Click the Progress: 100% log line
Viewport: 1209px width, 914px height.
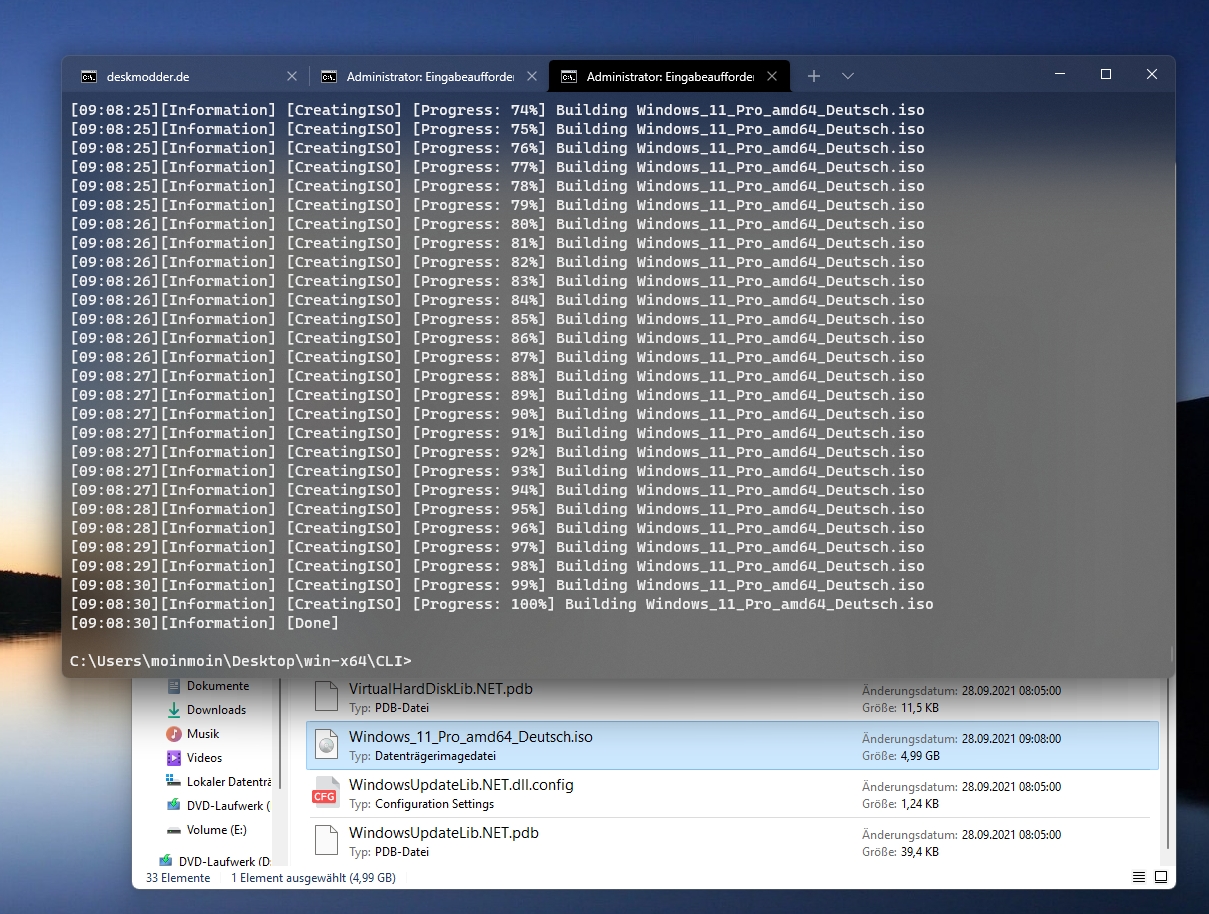click(502, 604)
